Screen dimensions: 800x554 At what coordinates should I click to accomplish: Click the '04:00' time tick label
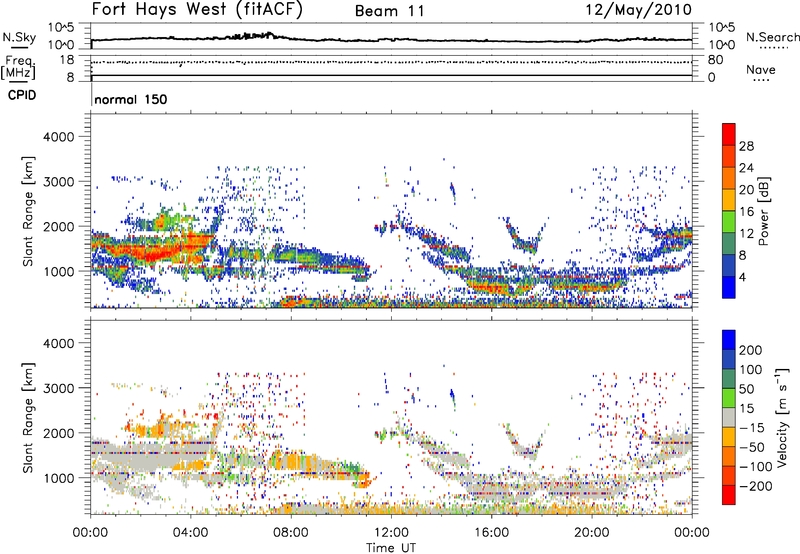pyautogui.click(x=191, y=533)
